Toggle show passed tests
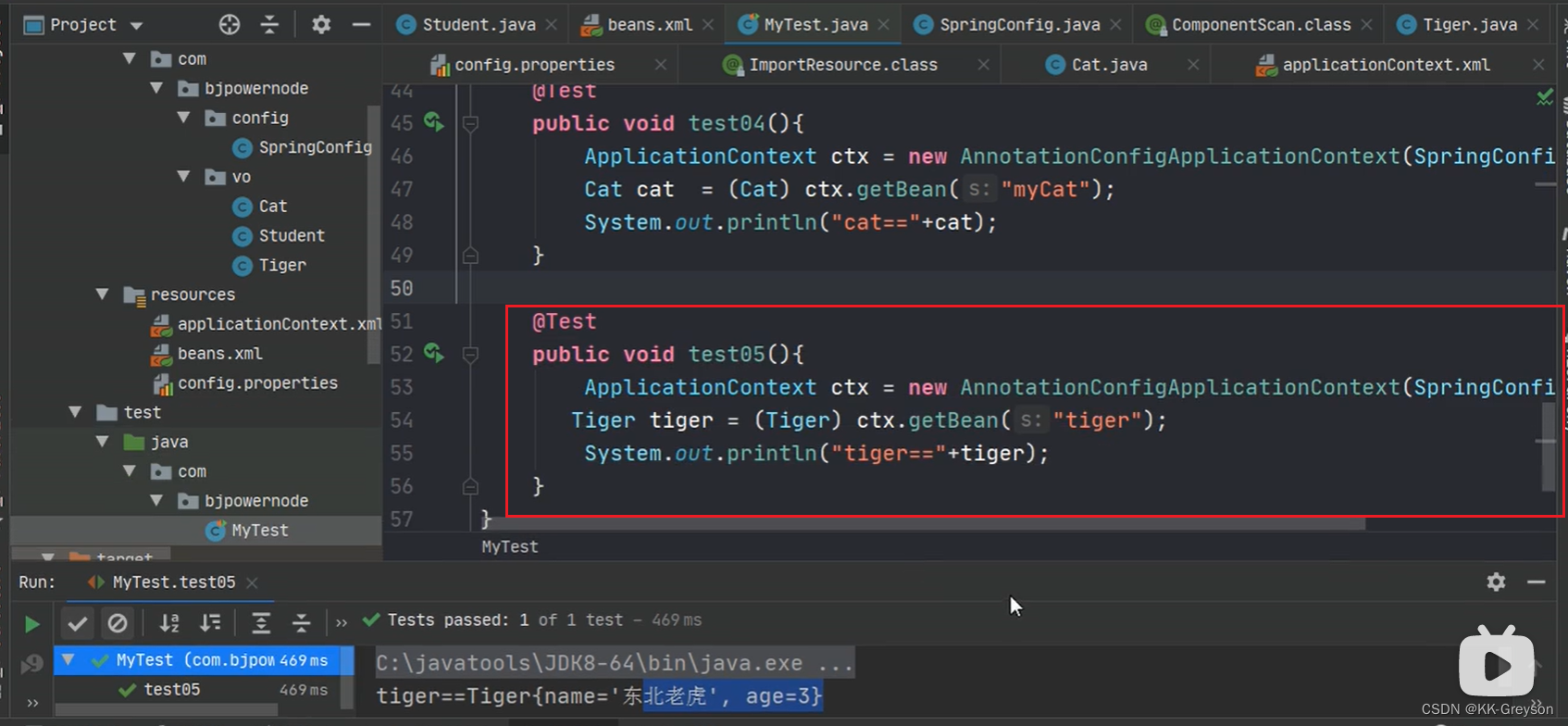This screenshot has height=726, width=1568. click(78, 623)
